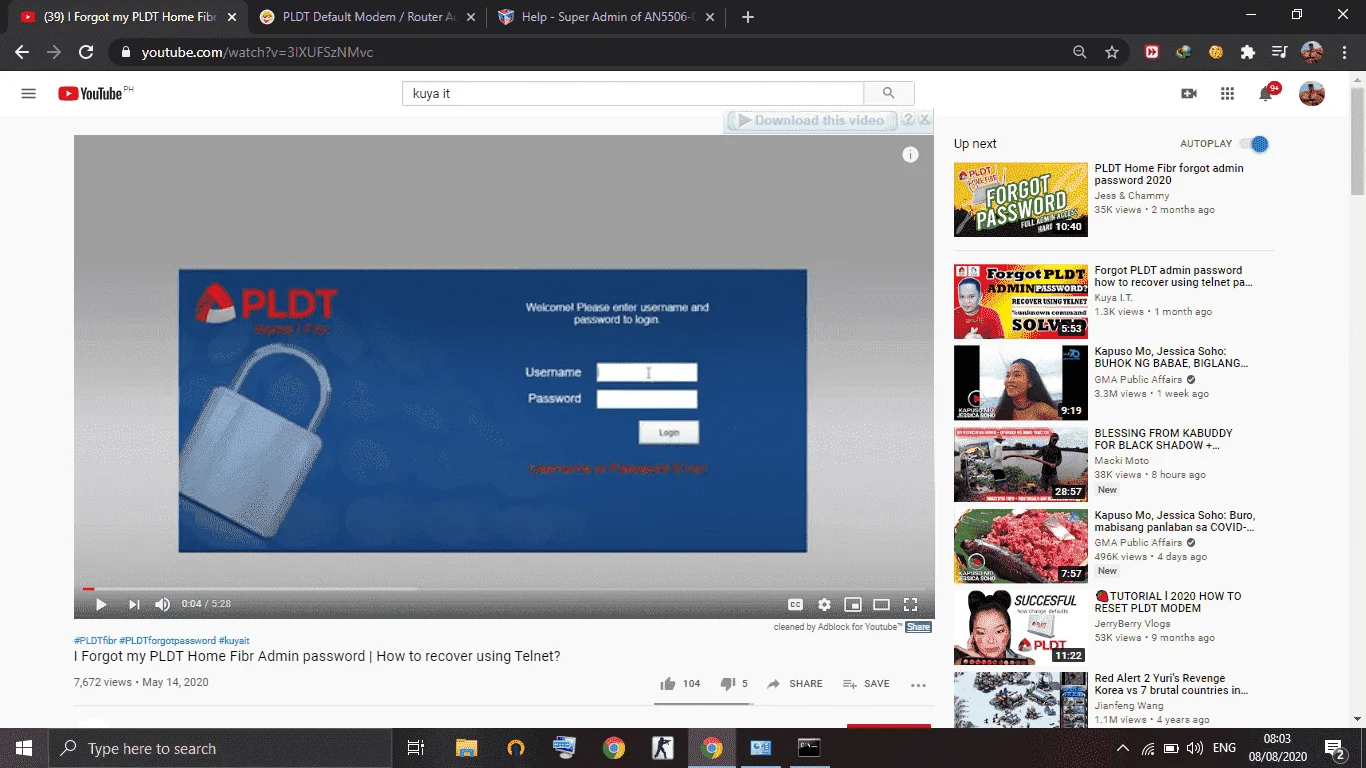The height and width of the screenshot is (768, 1366).
Task: Open the YouTube apps grid icon
Action: (x=1227, y=93)
